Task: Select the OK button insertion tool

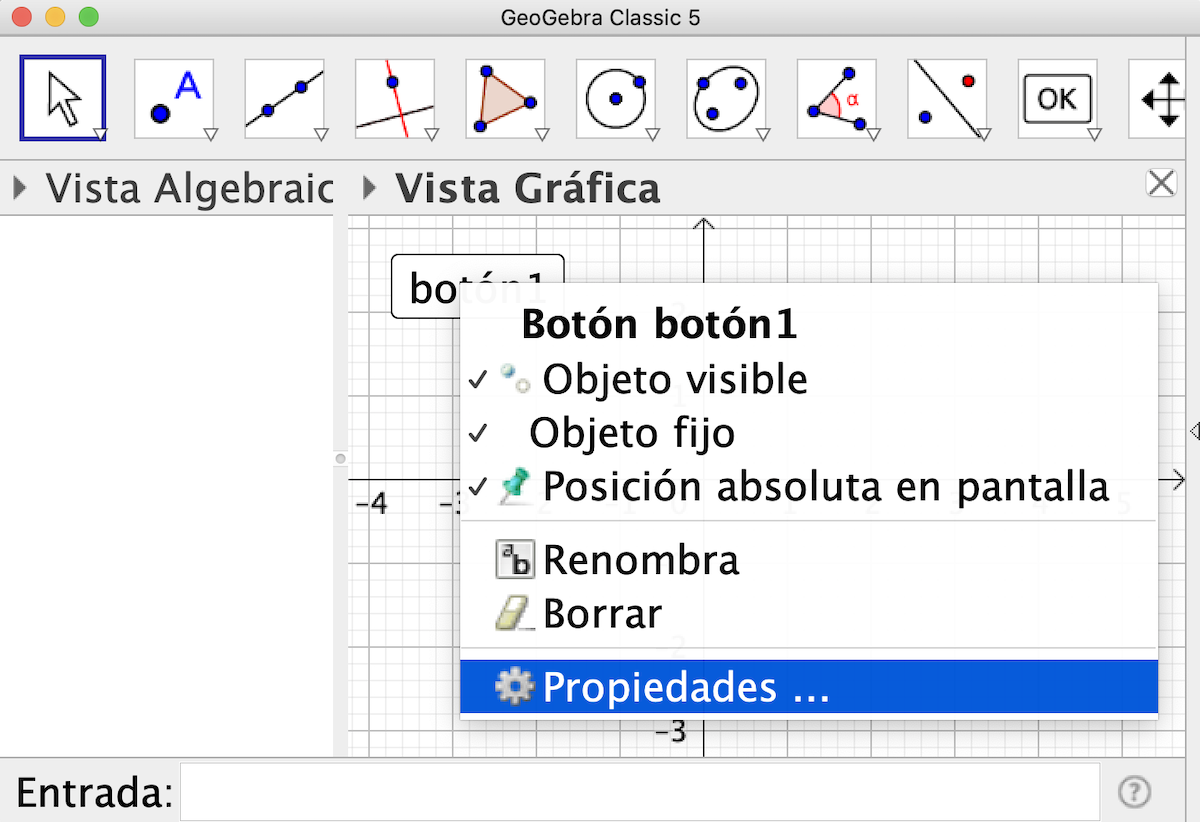Action: [x=1059, y=98]
